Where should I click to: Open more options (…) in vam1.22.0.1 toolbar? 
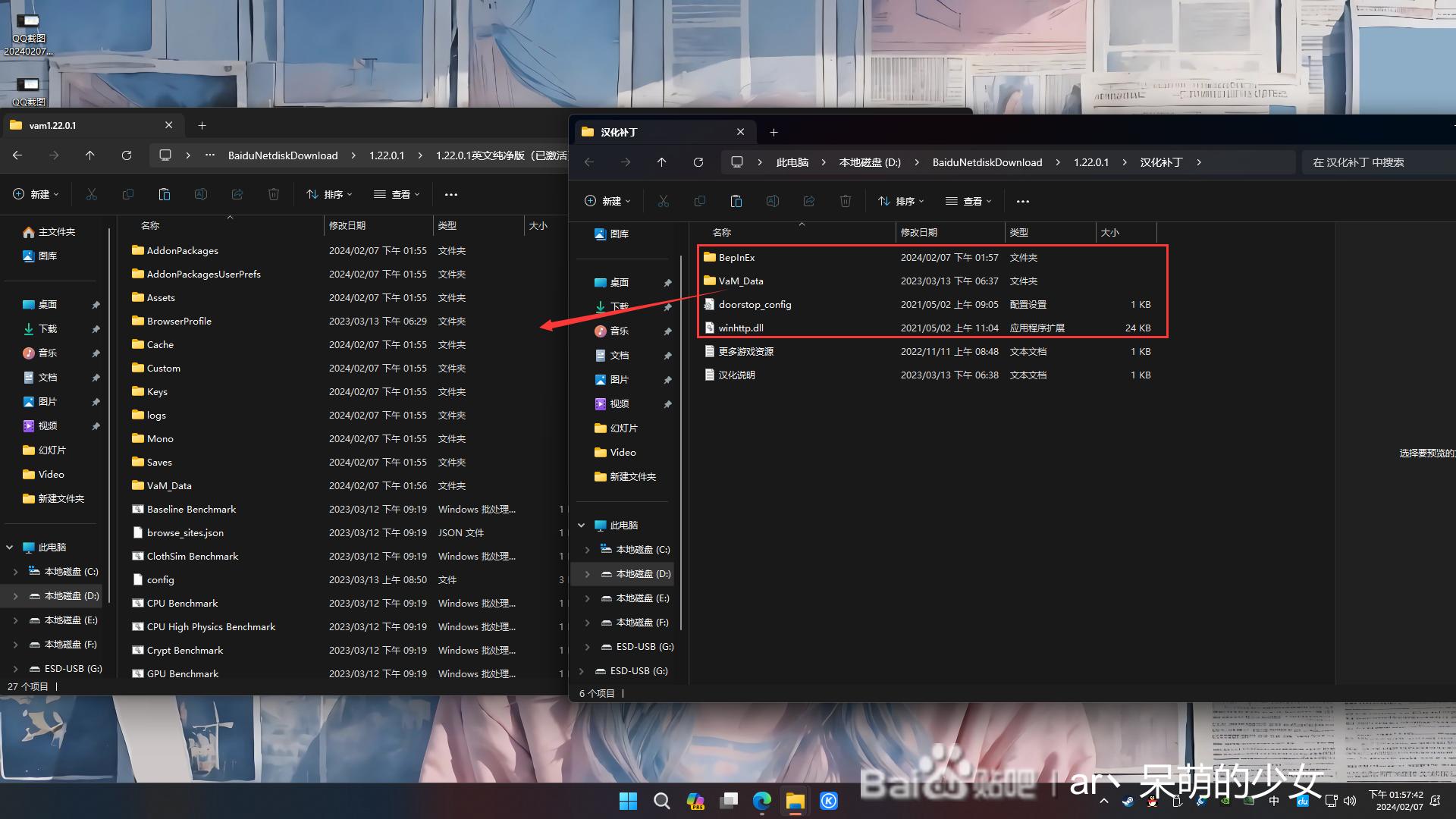451,194
